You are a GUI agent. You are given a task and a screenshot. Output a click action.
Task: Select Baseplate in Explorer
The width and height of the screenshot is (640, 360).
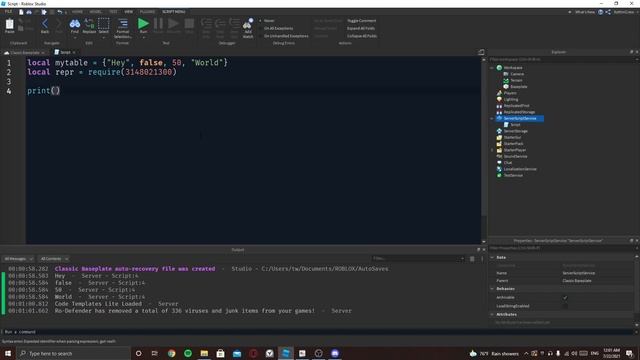point(518,87)
